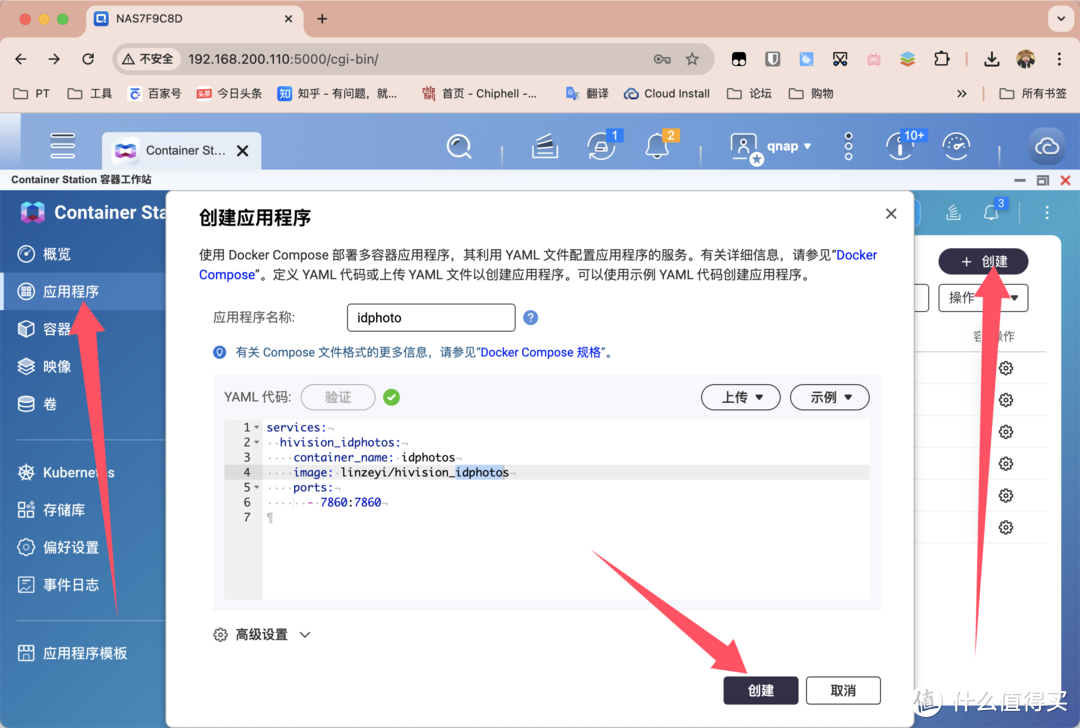The image size is (1080, 728).
Task: Click inside the 应用程序名称 idphoto input field
Action: pos(431,317)
